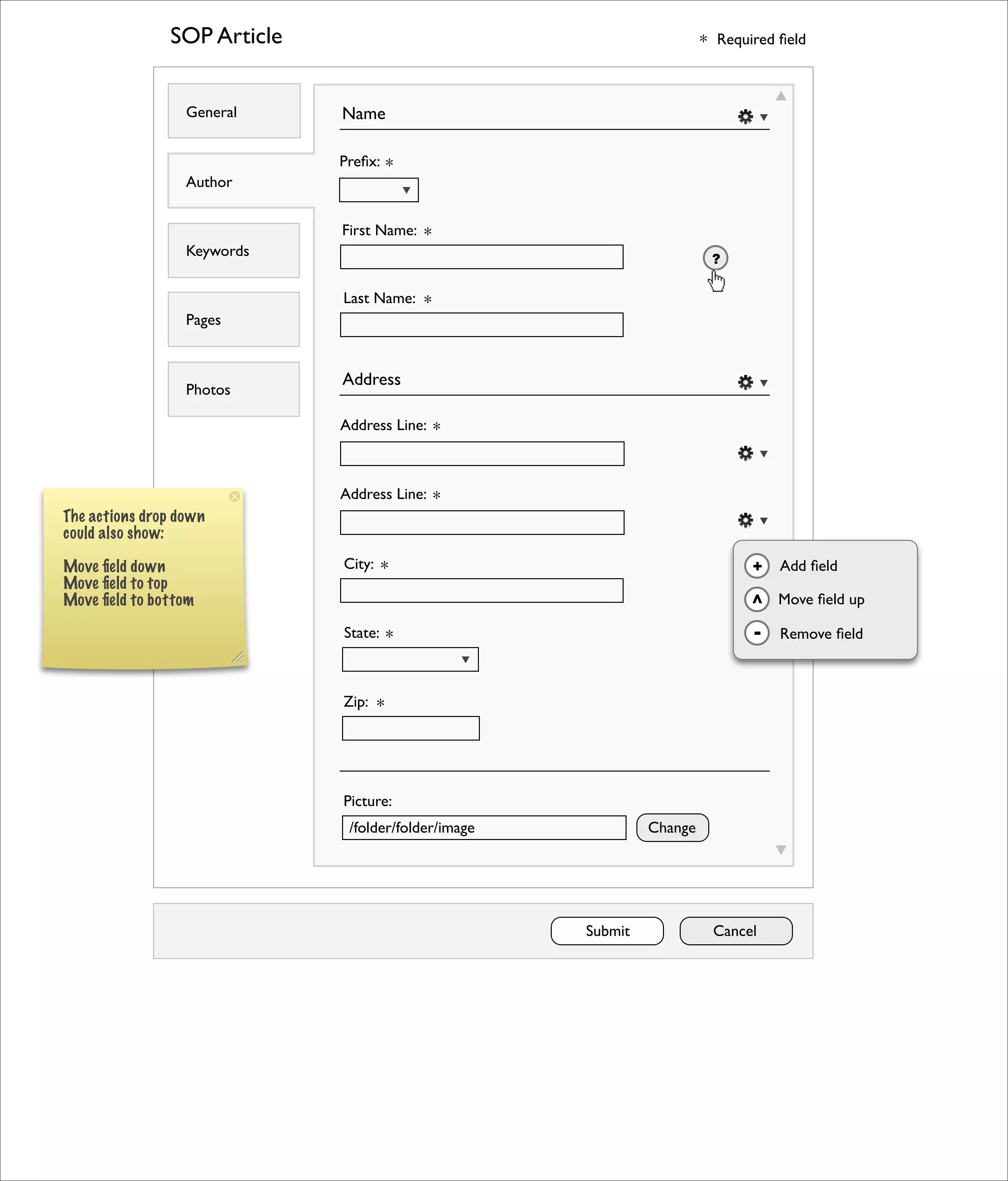The width and height of the screenshot is (1008, 1181).
Task: Click the minus icon for Remove field
Action: [757, 633]
